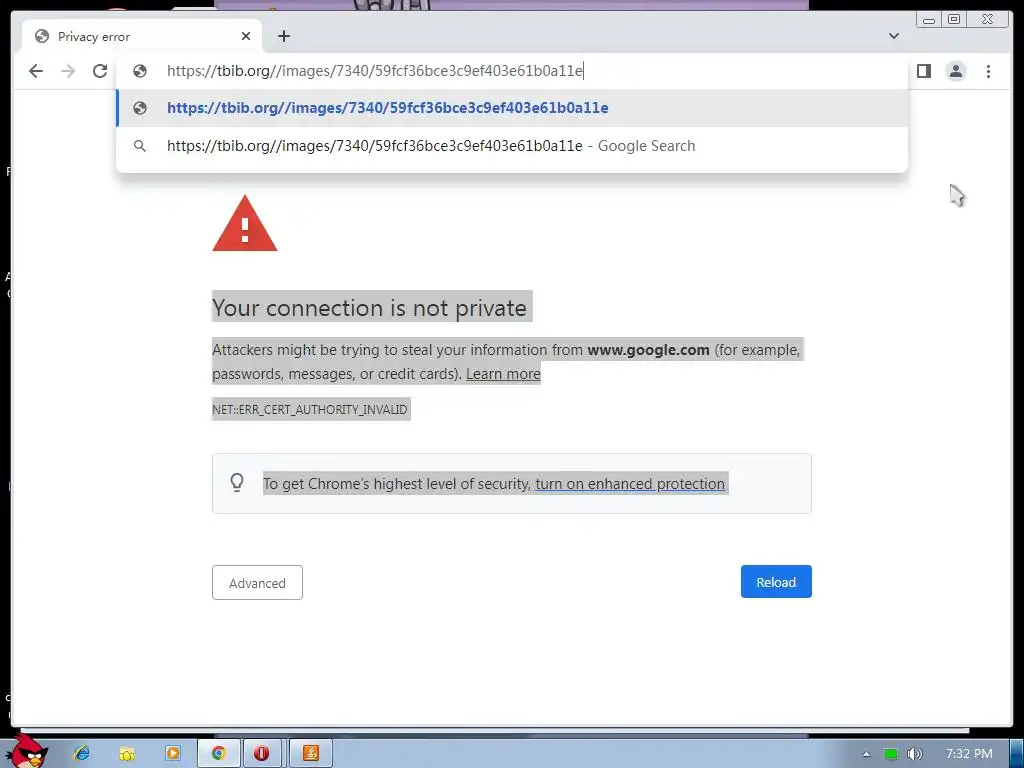Switch to Chrome on the taskbar
Screen dimensions: 1024x768
(x=219, y=753)
